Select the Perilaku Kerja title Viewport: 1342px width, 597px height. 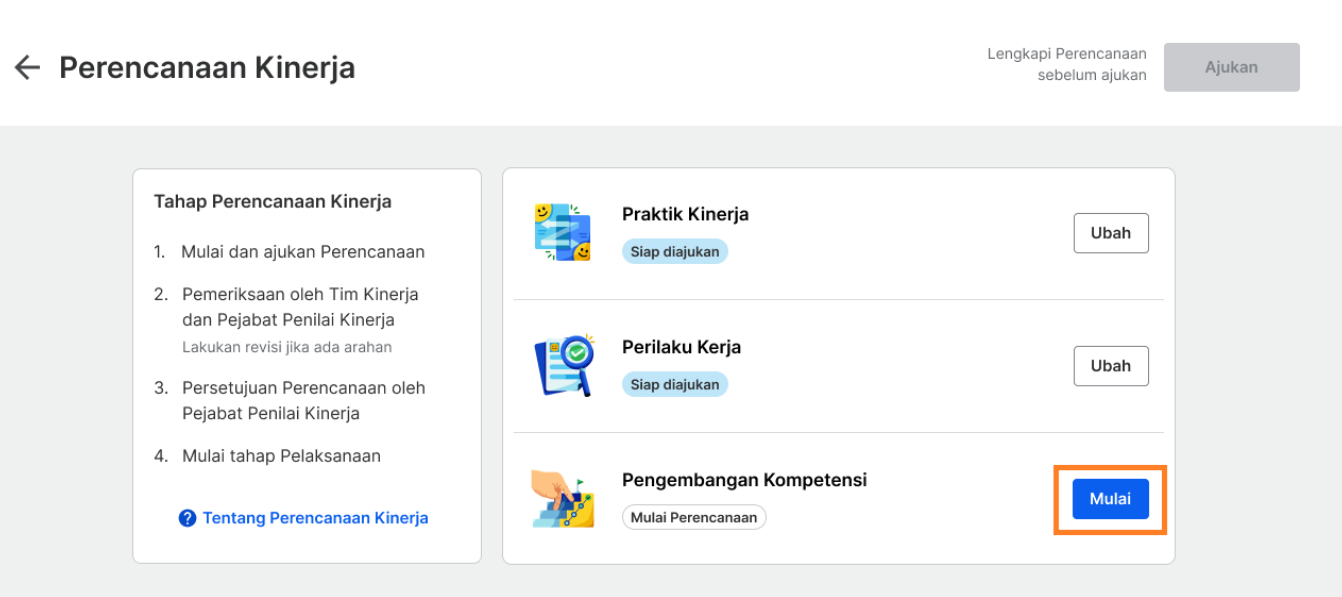(x=681, y=347)
